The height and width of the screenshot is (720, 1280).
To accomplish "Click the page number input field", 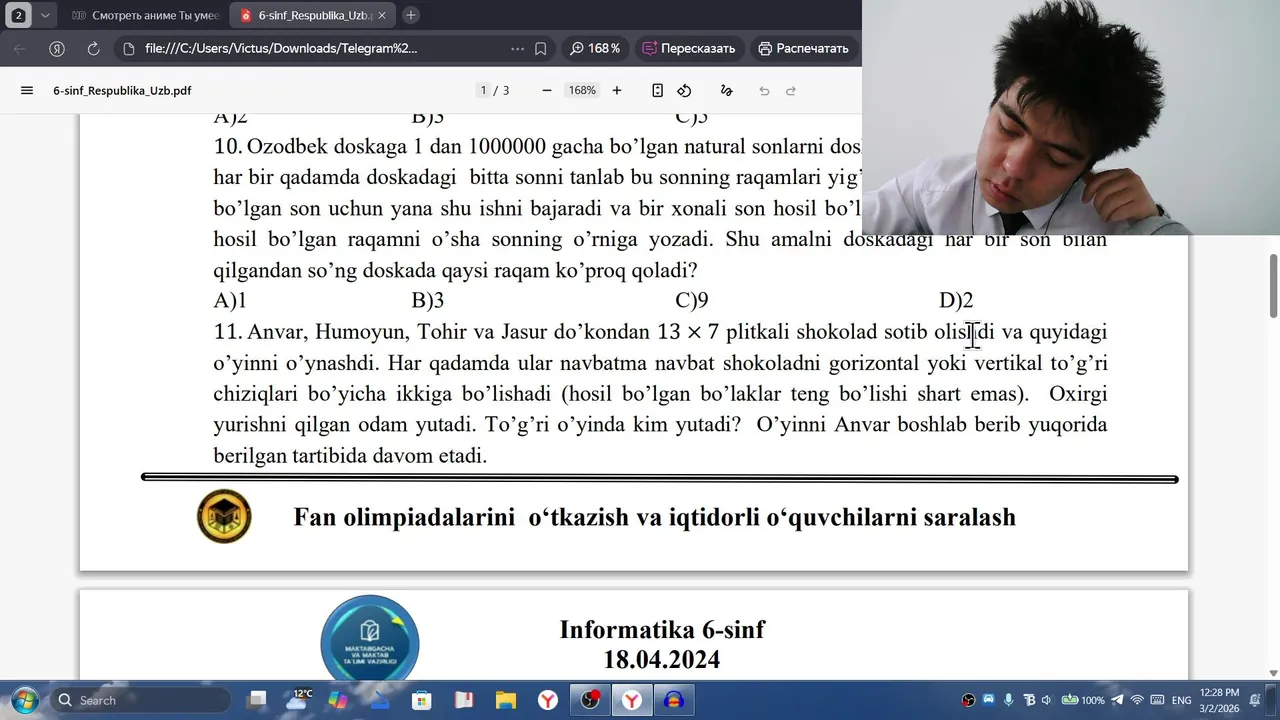I will point(483,90).
